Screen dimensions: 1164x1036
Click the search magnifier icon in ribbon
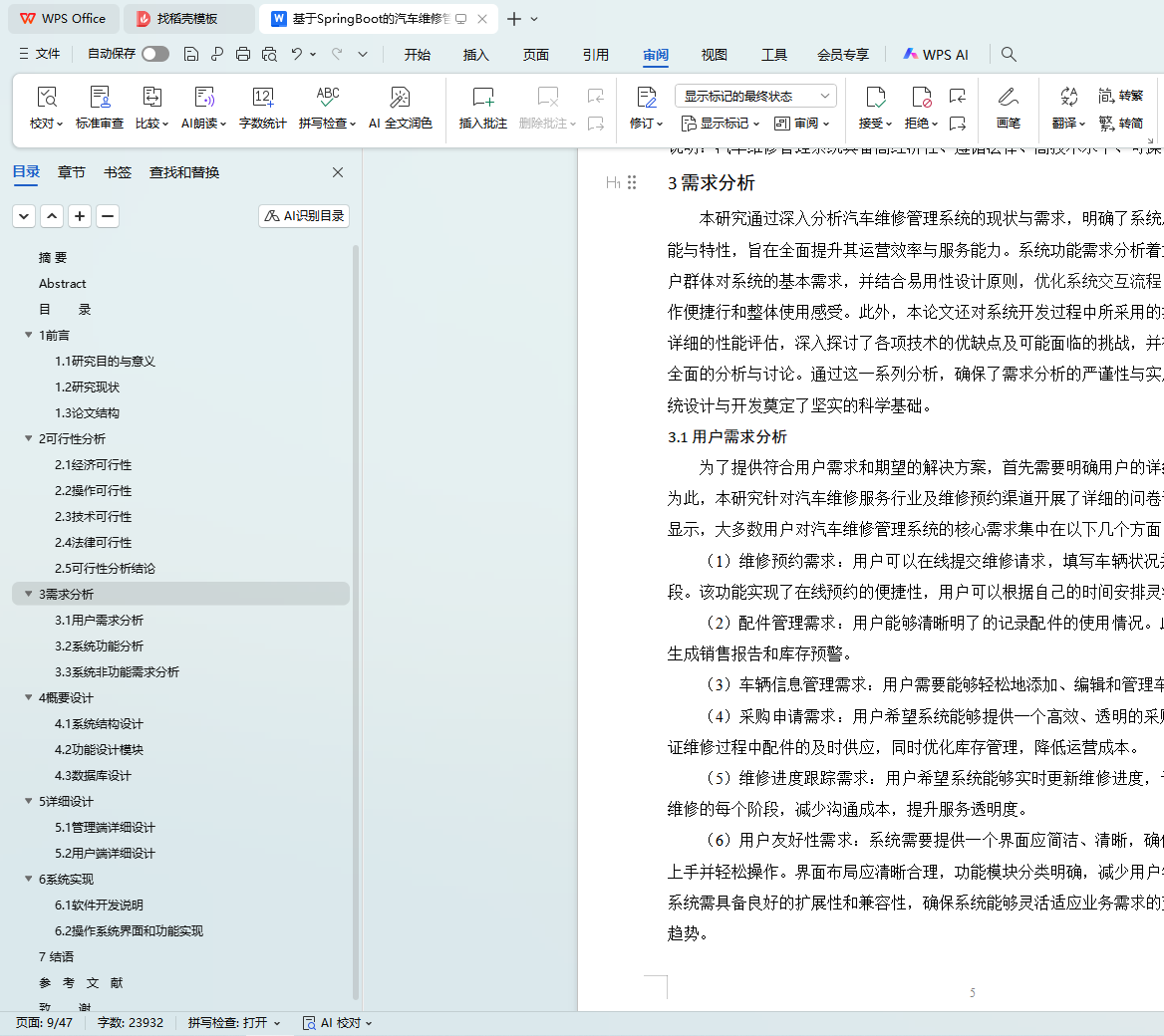[1009, 55]
